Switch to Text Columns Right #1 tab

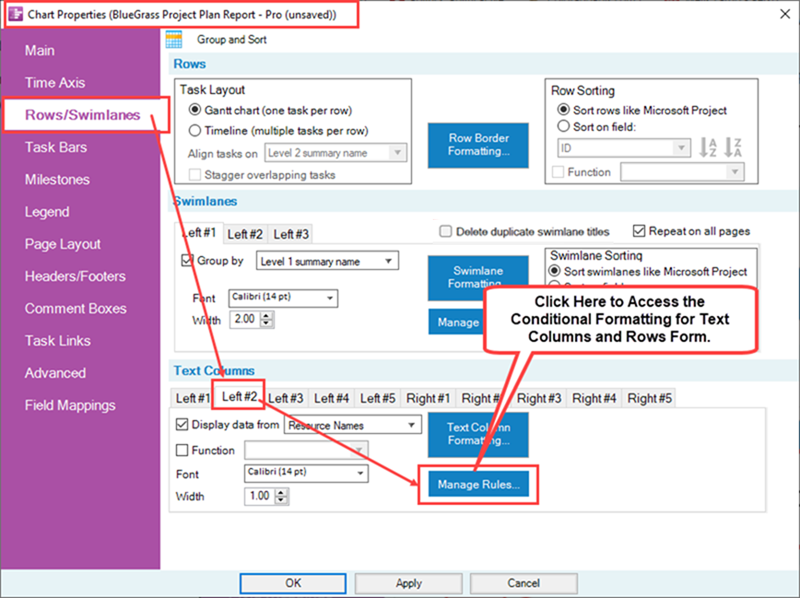pos(428,398)
